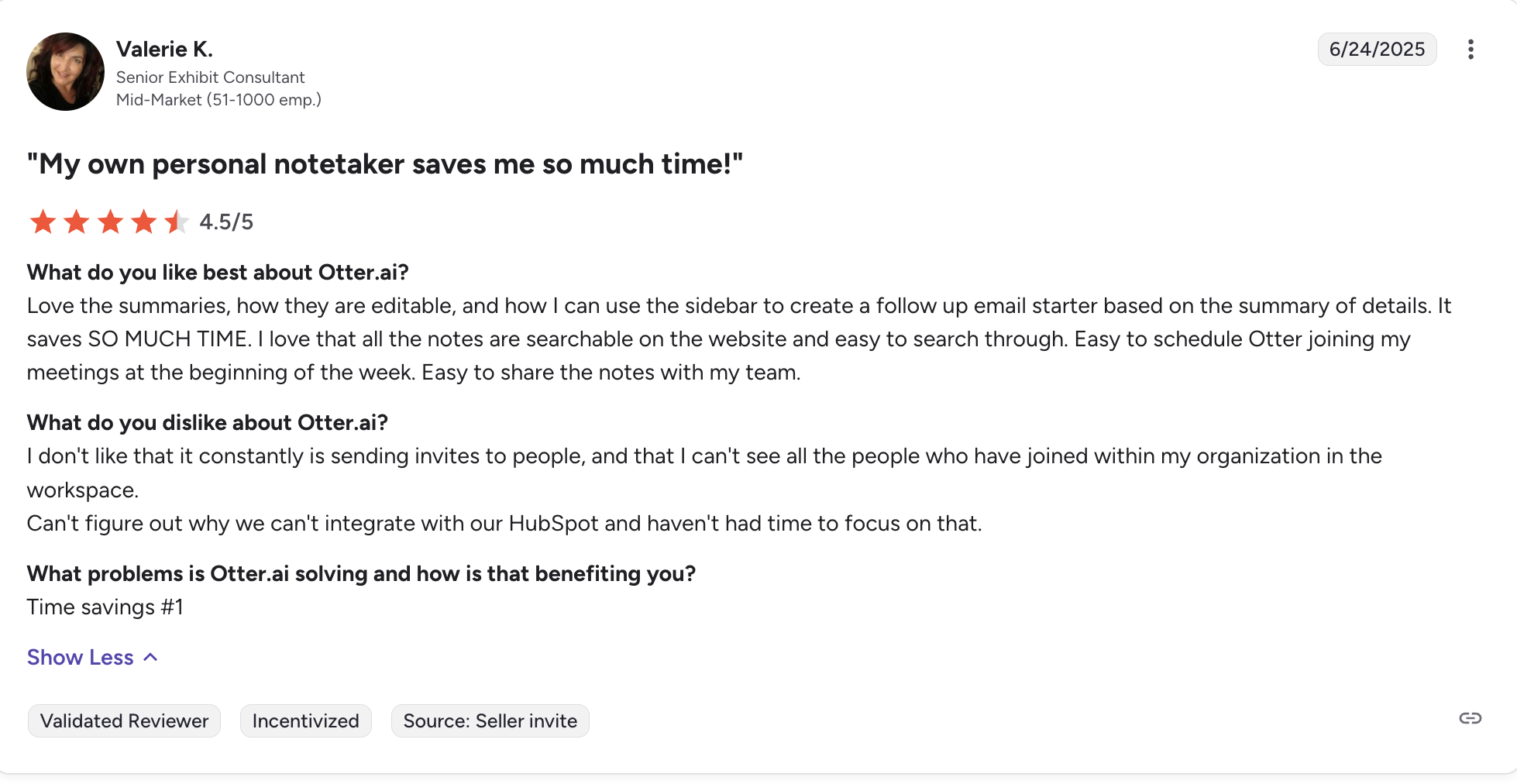Click Senior Exhibit Consultant job title
The width and height of the screenshot is (1517, 784).
tap(210, 77)
